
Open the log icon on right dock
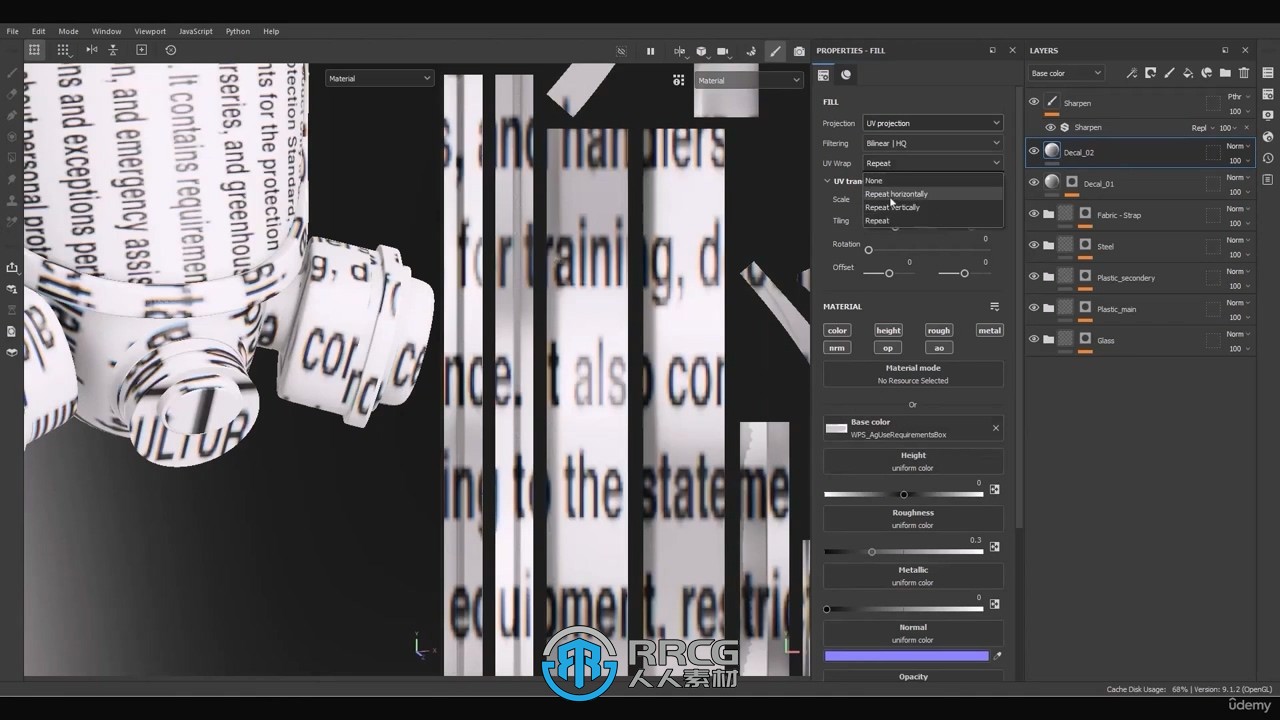(x=1268, y=180)
